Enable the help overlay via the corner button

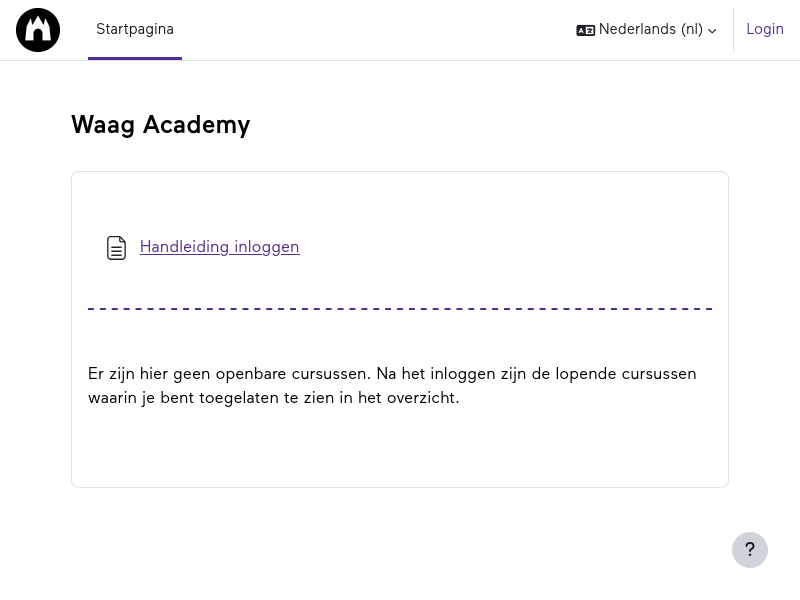pyautogui.click(x=750, y=550)
